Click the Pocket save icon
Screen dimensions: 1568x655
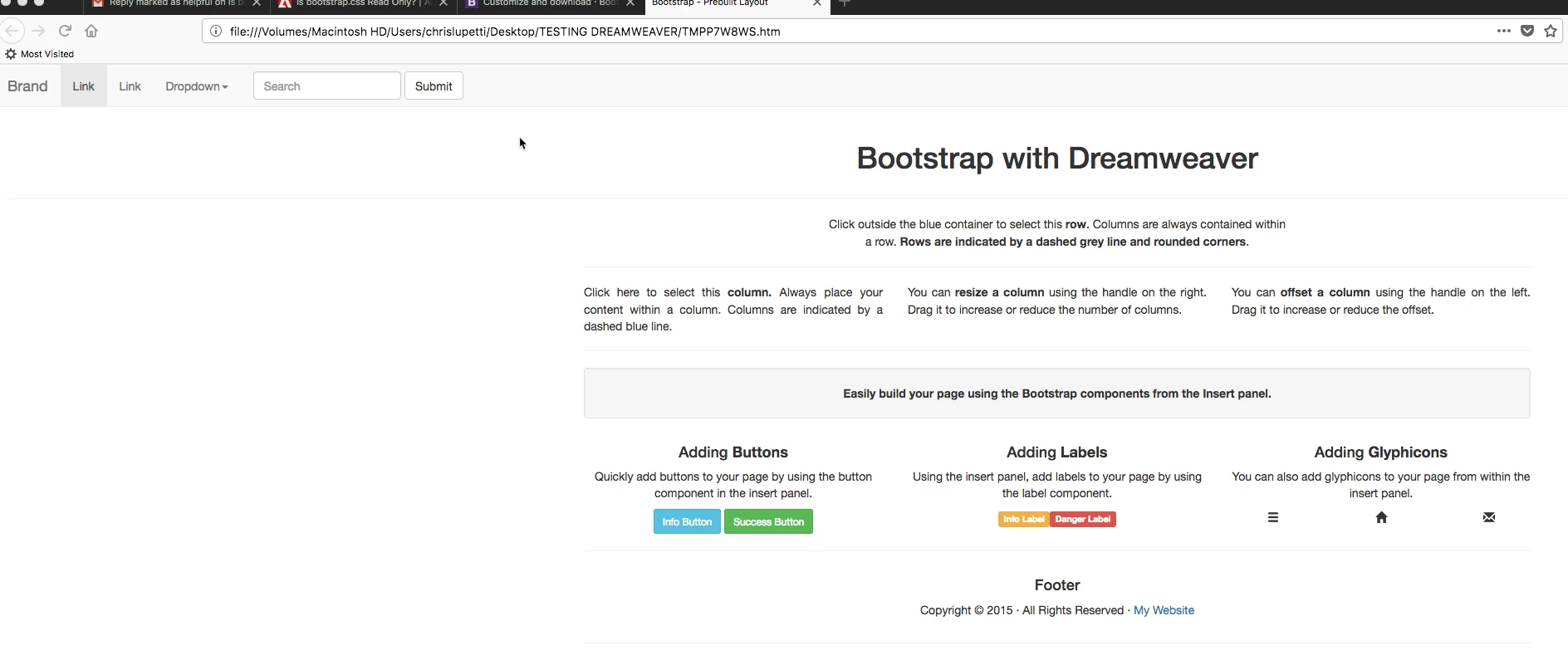(1527, 31)
